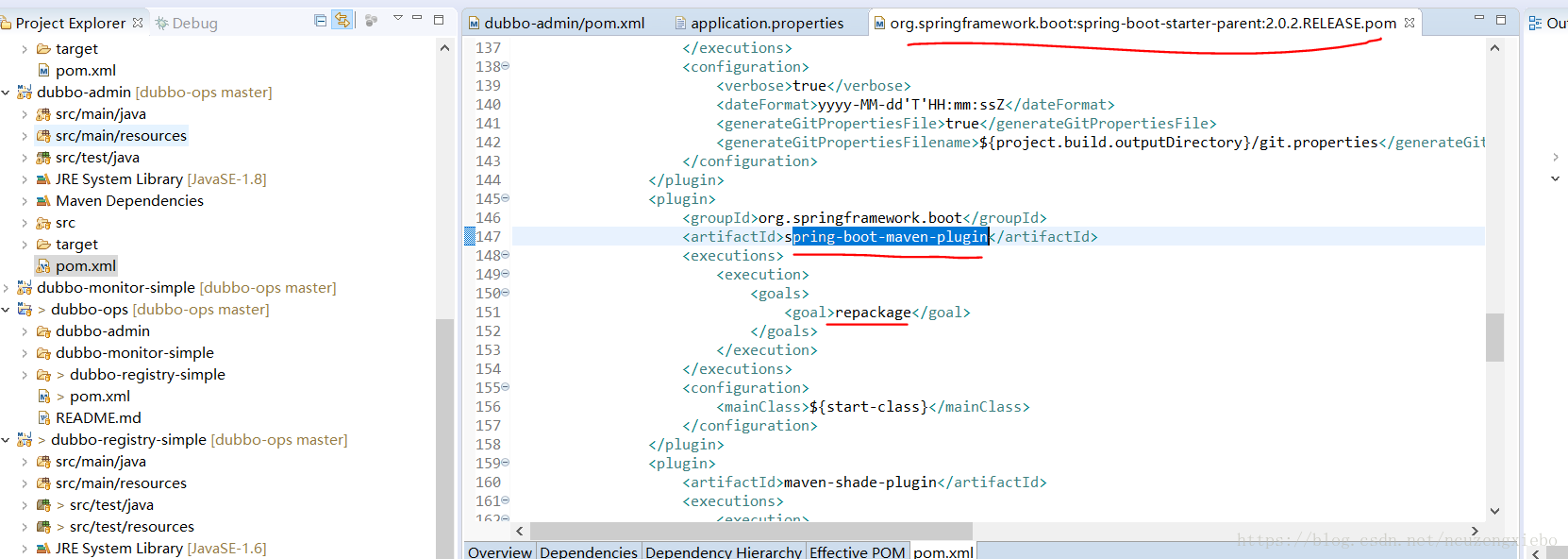Click the dubbo-admin Maven project icon

tap(25, 92)
